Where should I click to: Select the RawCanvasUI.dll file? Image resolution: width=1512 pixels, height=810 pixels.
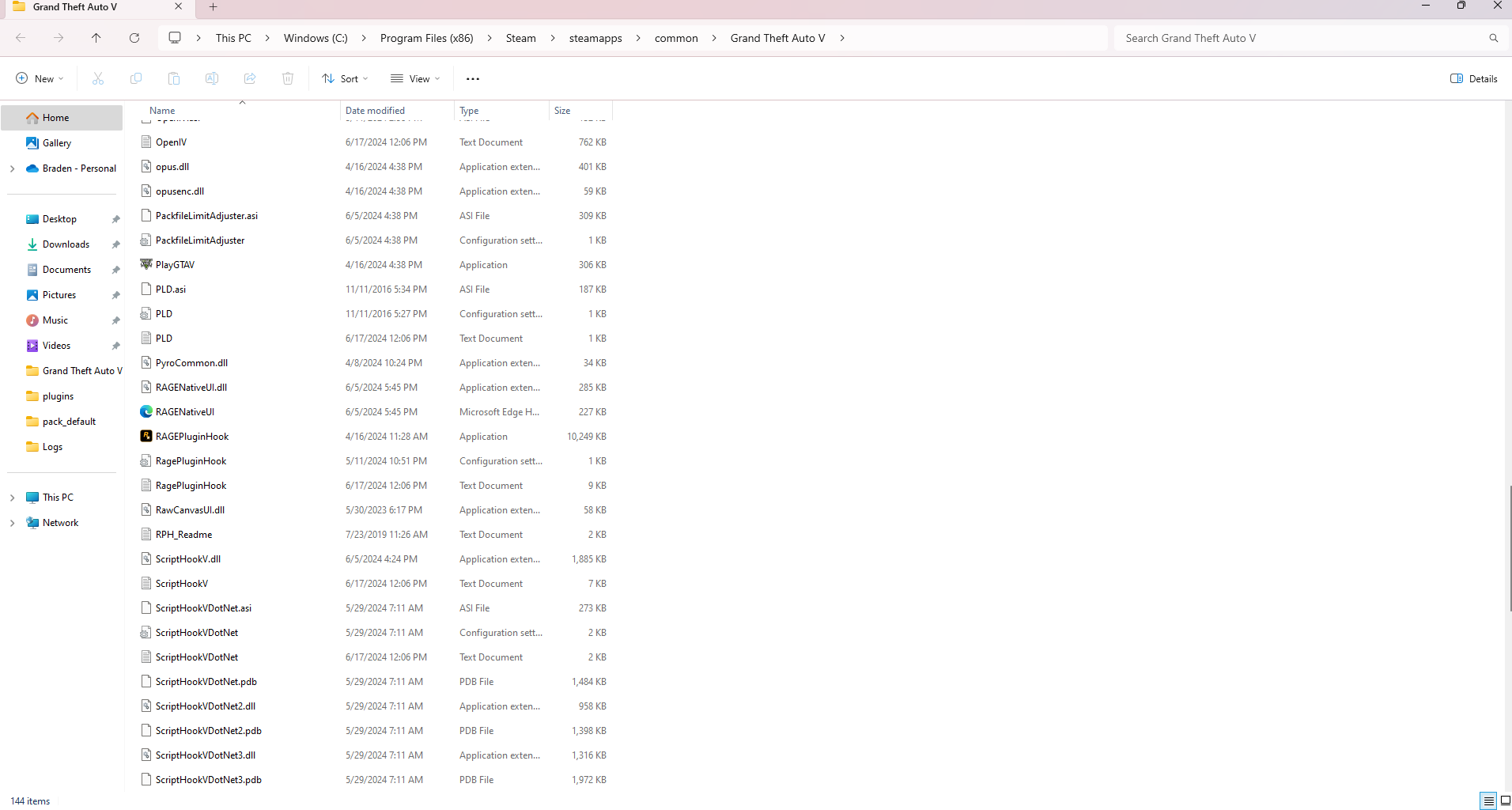pyautogui.click(x=190, y=510)
